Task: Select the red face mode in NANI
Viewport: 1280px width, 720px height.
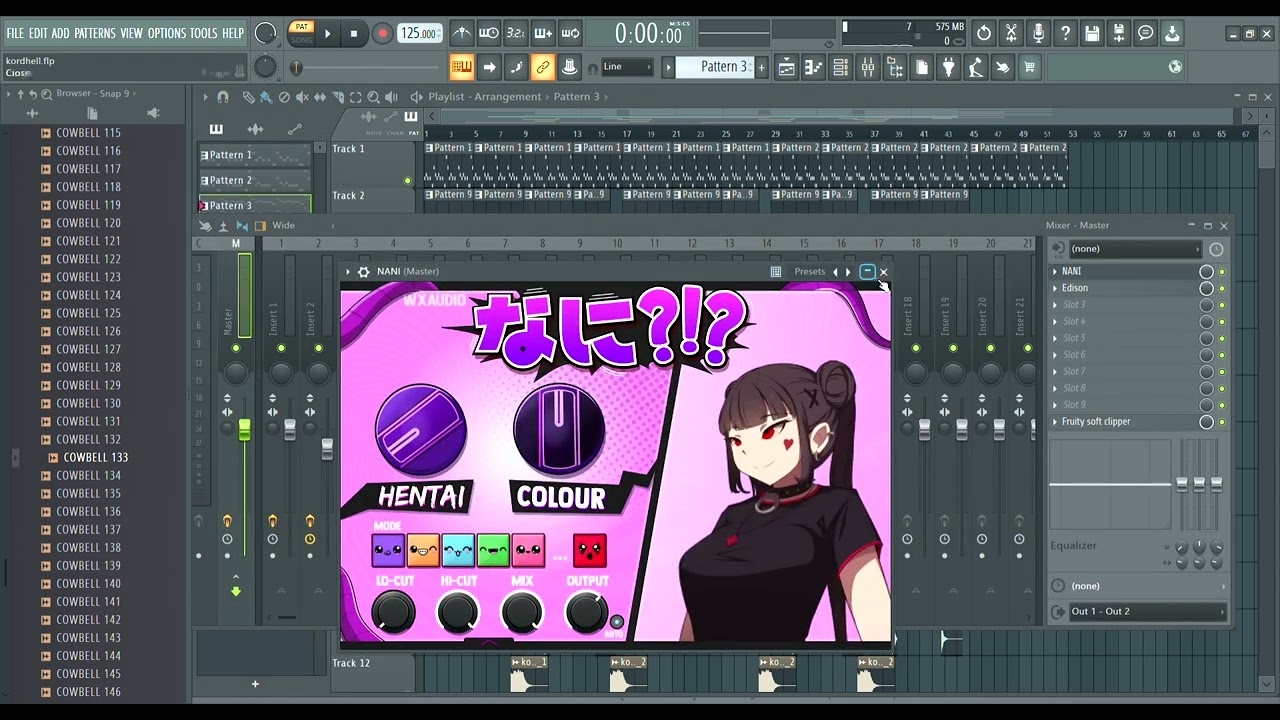Action: (x=589, y=550)
